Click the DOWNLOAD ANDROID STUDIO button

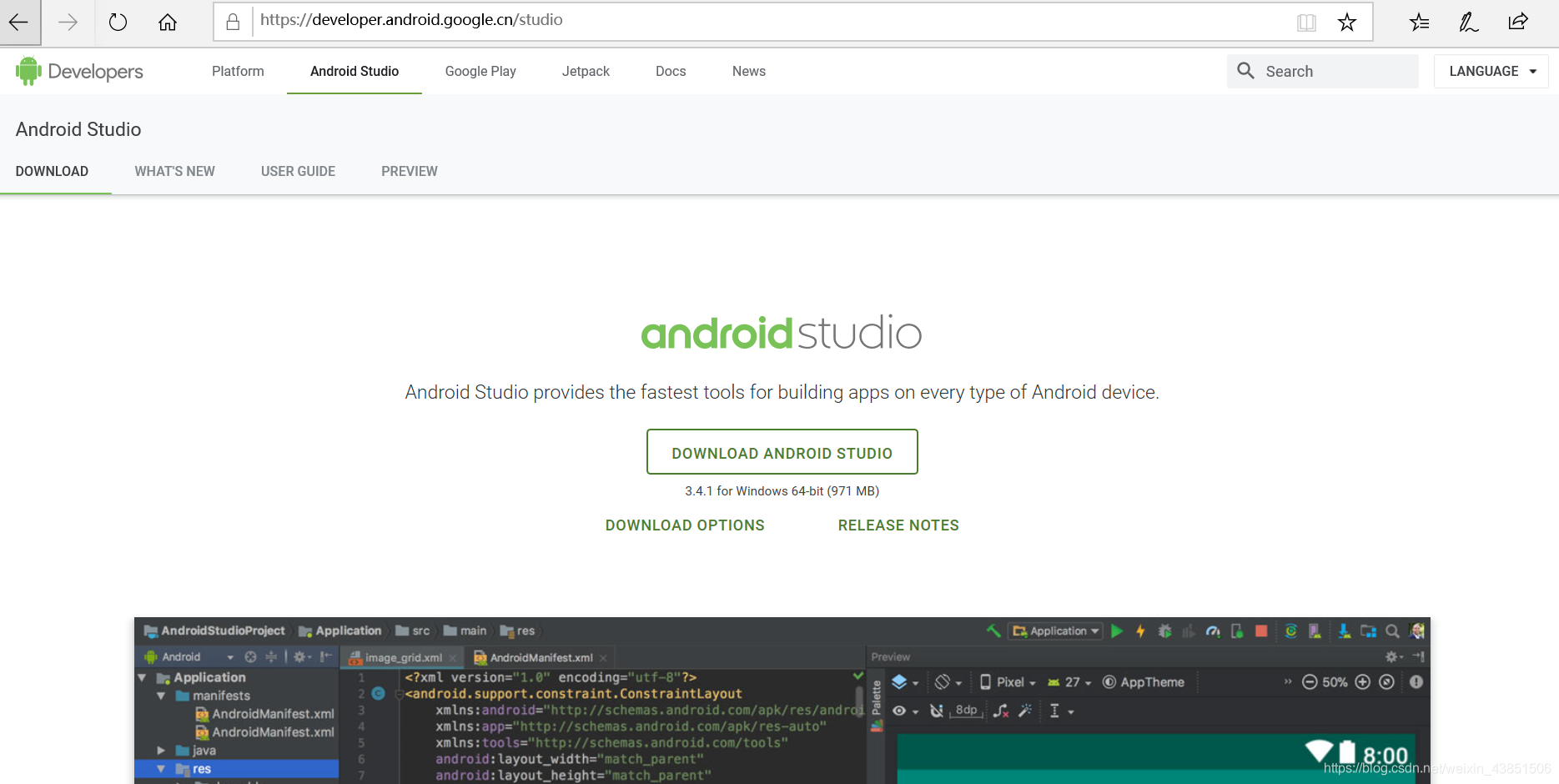[782, 452]
